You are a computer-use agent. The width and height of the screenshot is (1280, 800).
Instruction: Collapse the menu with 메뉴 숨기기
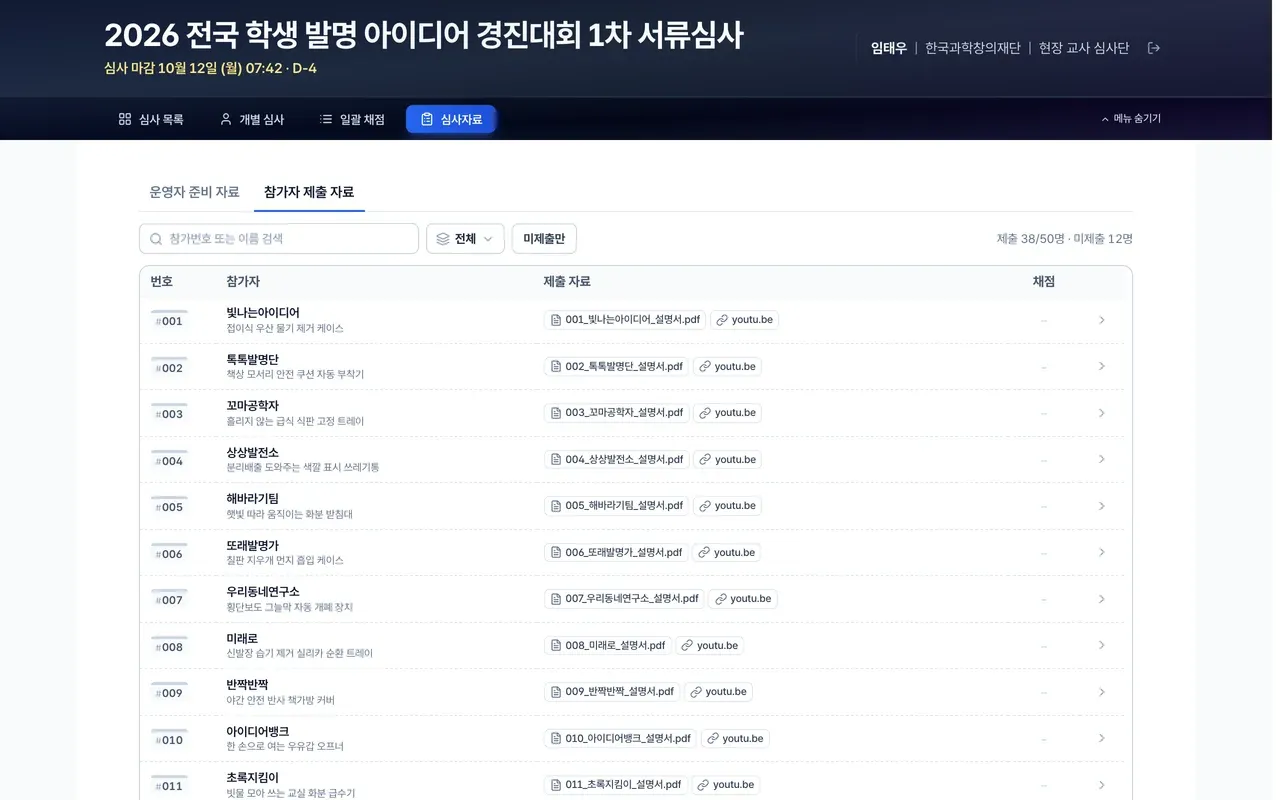click(x=1131, y=118)
